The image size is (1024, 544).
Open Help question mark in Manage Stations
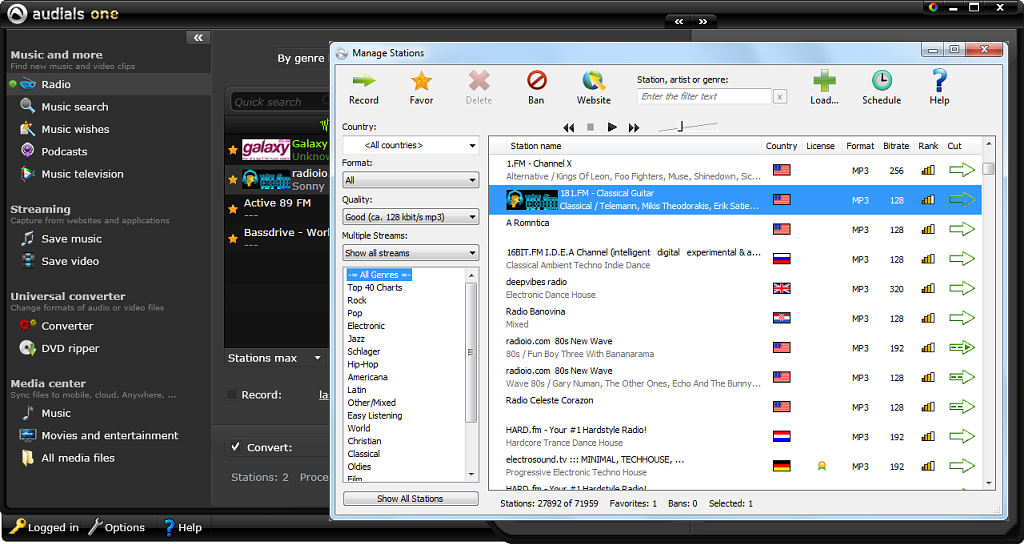click(x=939, y=81)
